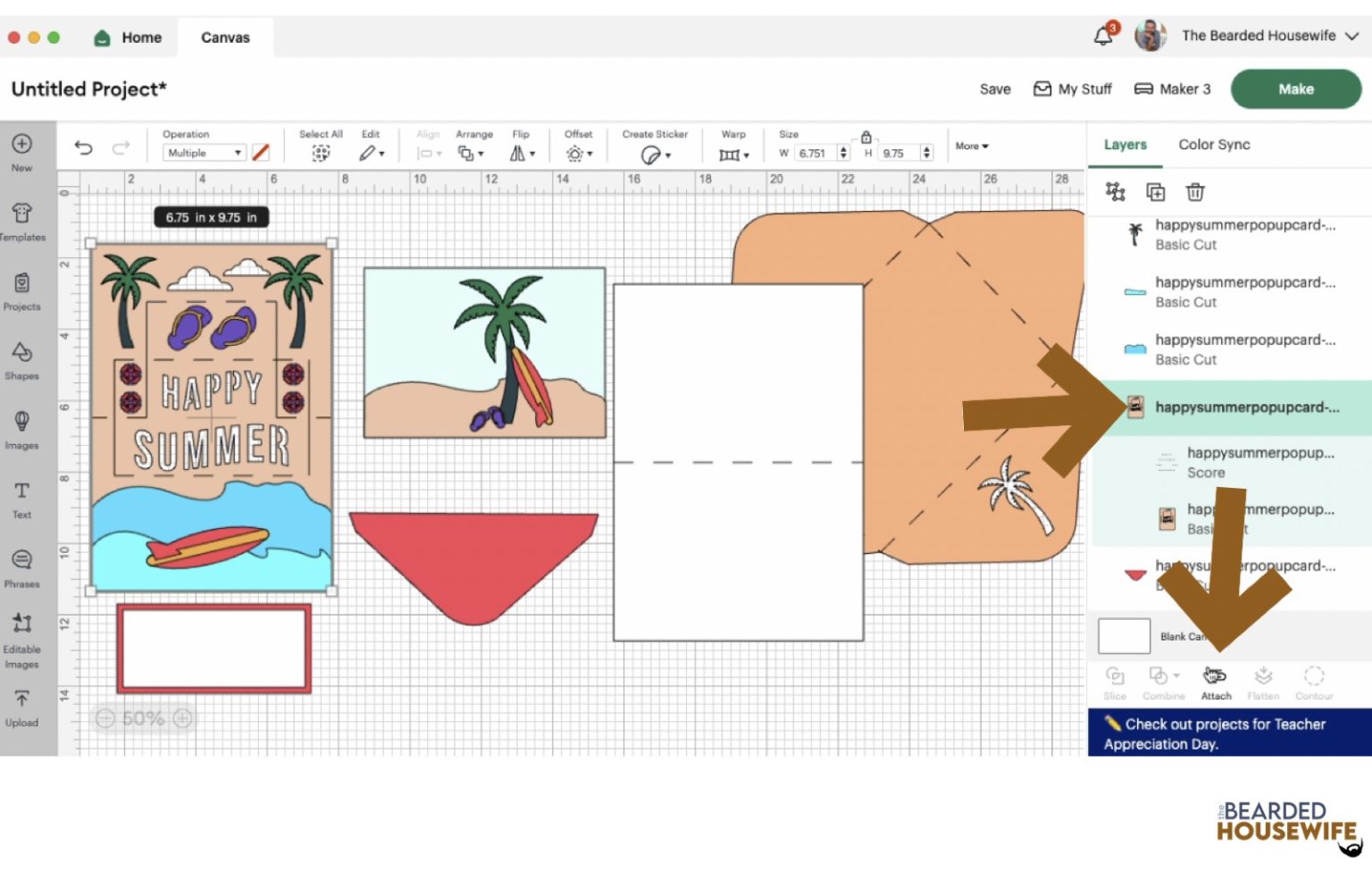Click the Duplicate layer icon
1372x872 pixels.
pyautogui.click(x=1155, y=192)
